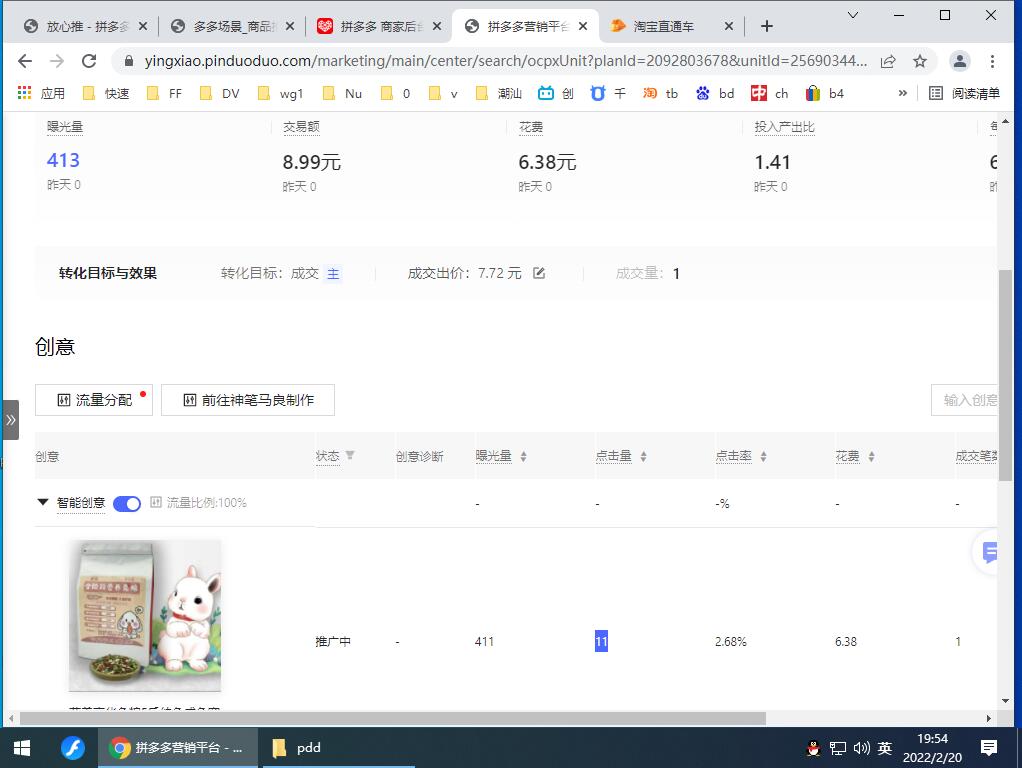Screen dimensions: 1022x768
Task: Switch input language 英 in tray
Action: coord(884,748)
